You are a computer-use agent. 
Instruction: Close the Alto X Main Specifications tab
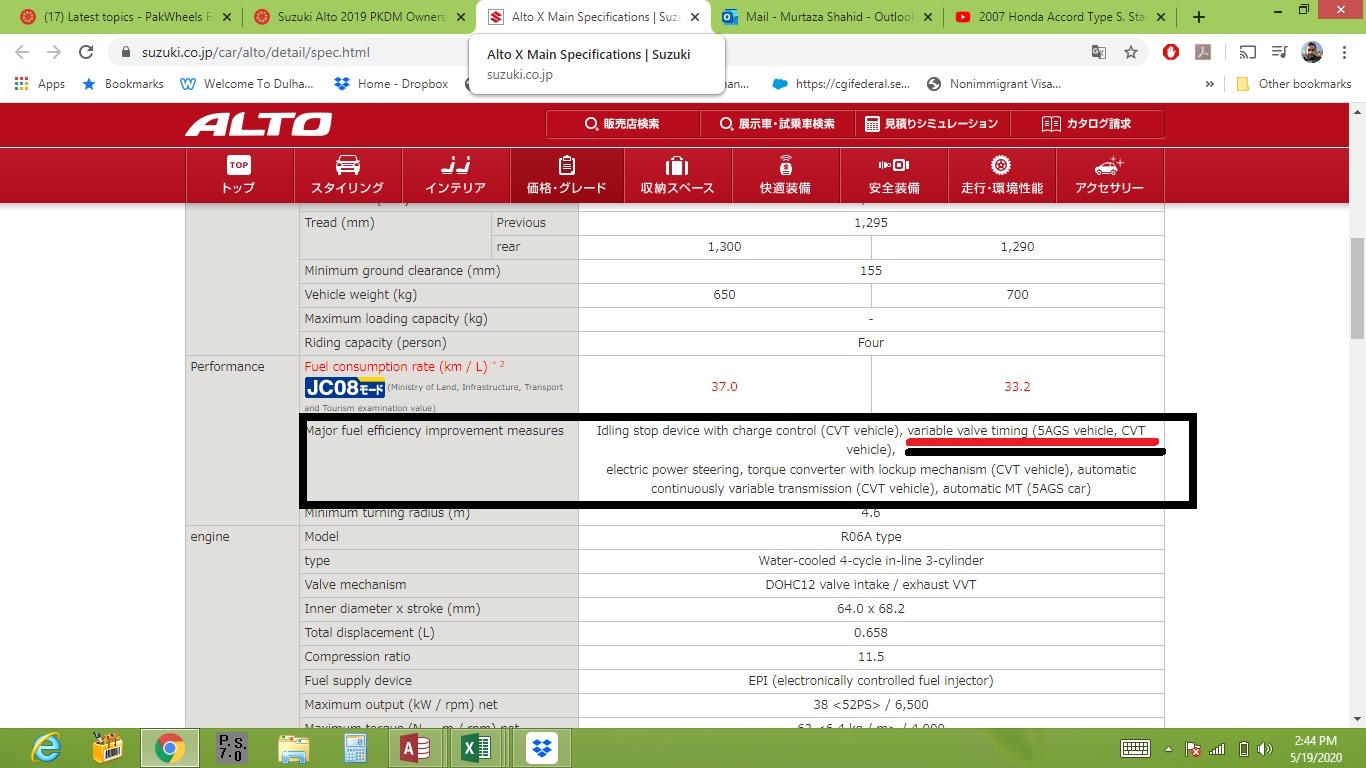click(694, 17)
